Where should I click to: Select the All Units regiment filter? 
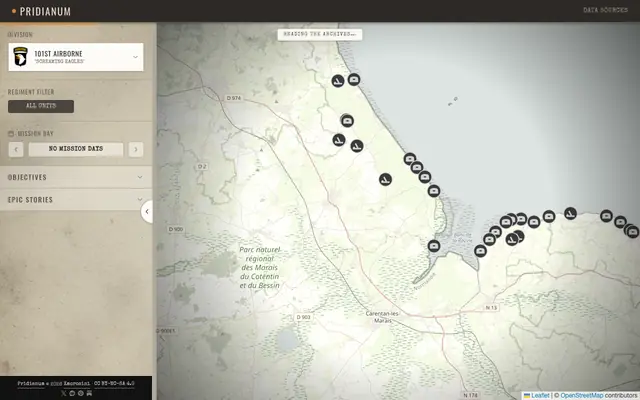tap(41, 106)
